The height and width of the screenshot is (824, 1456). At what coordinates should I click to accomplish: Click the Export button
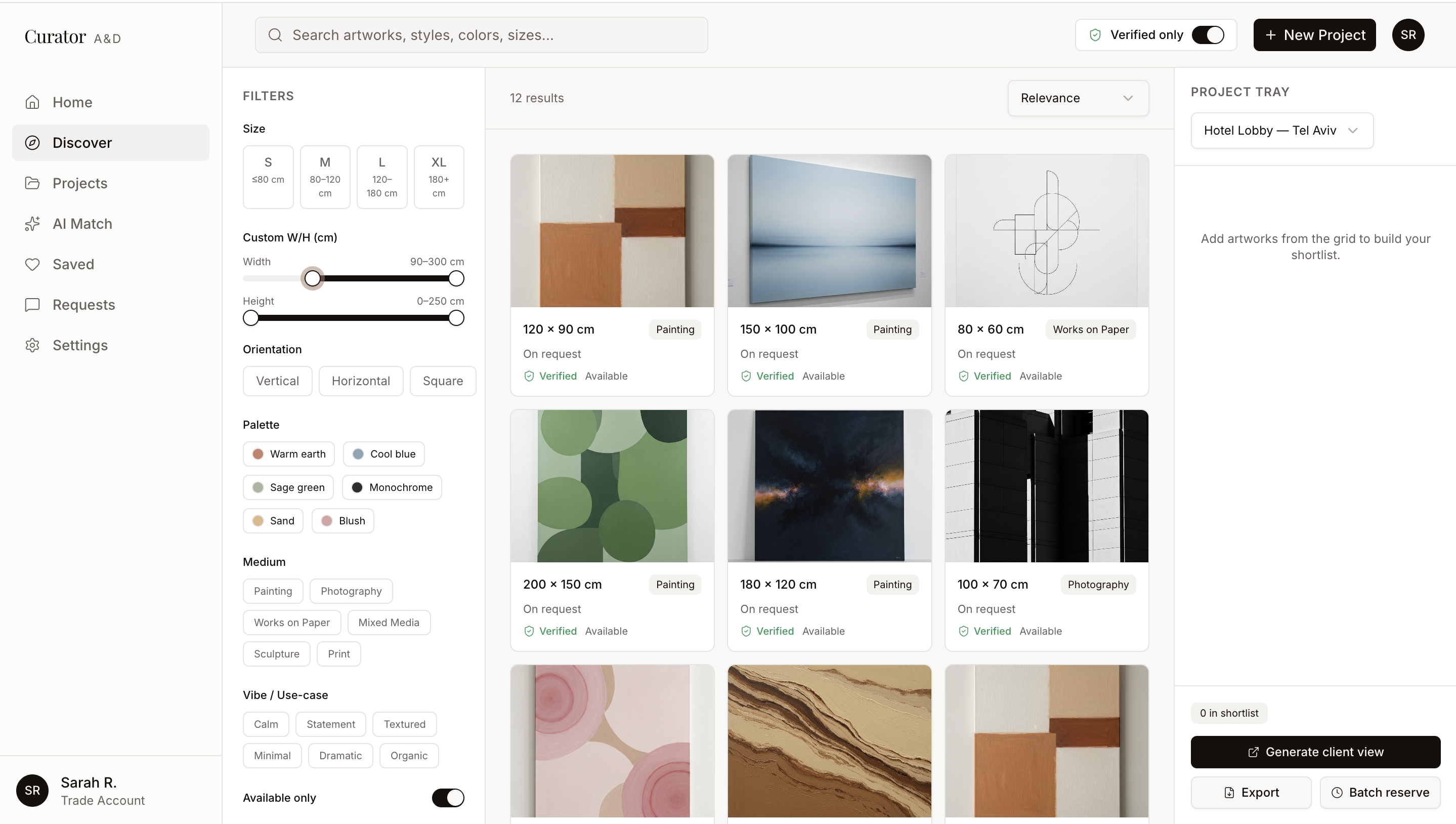1251,792
